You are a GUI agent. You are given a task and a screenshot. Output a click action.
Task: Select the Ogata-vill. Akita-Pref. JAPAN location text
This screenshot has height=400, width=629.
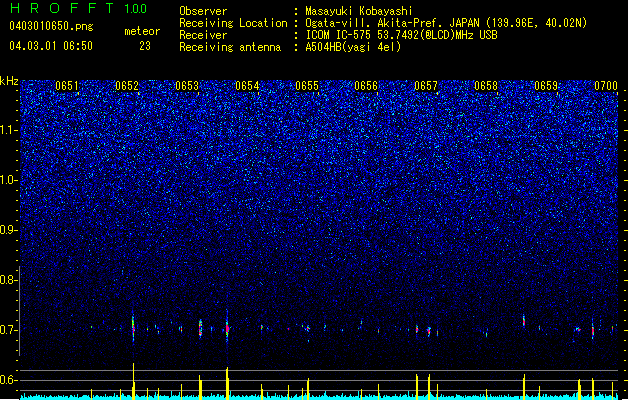(446, 23)
